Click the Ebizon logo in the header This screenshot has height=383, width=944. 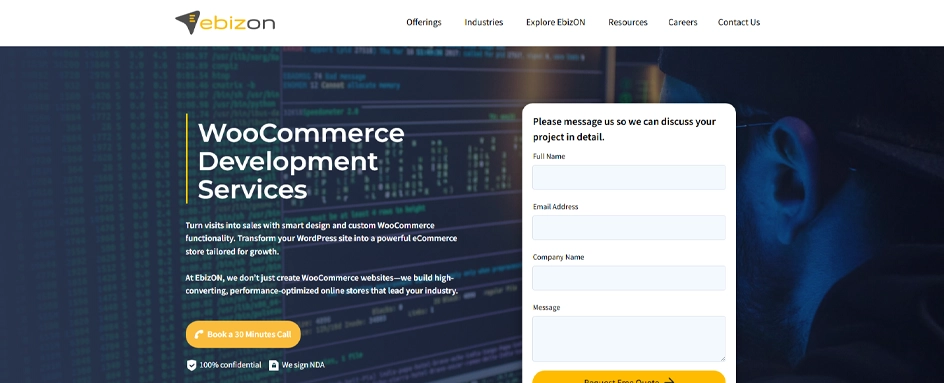(x=225, y=22)
